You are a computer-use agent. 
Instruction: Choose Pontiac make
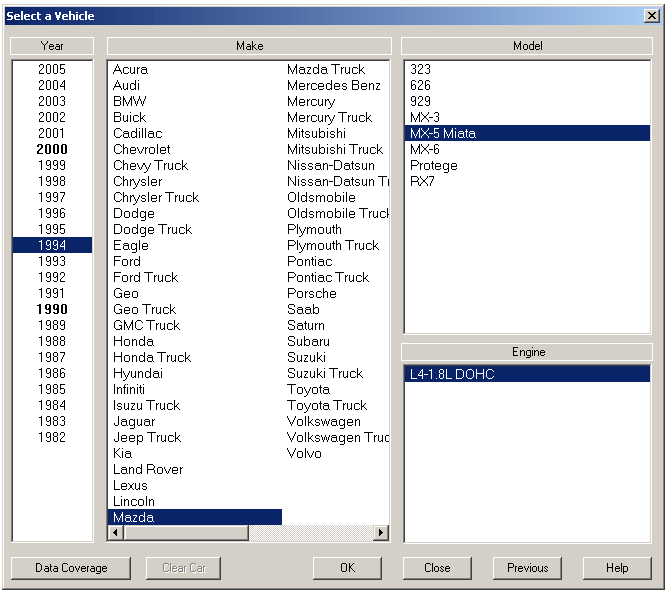(x=309, y=261)
